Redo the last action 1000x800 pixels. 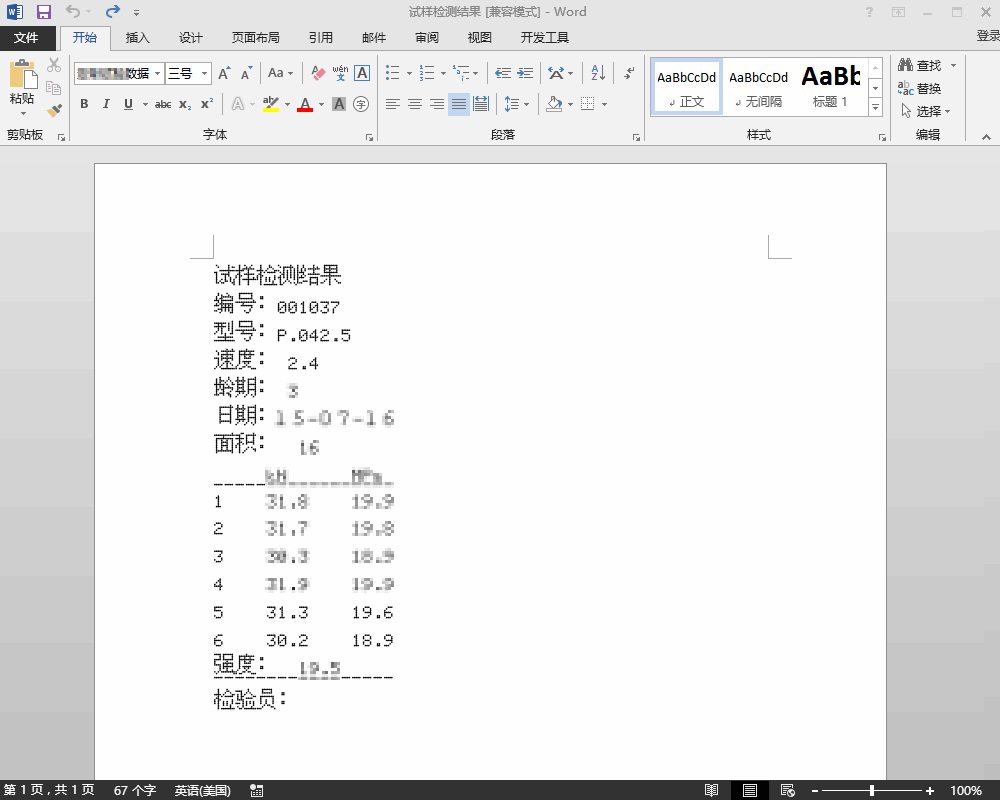tap(113, 11)
